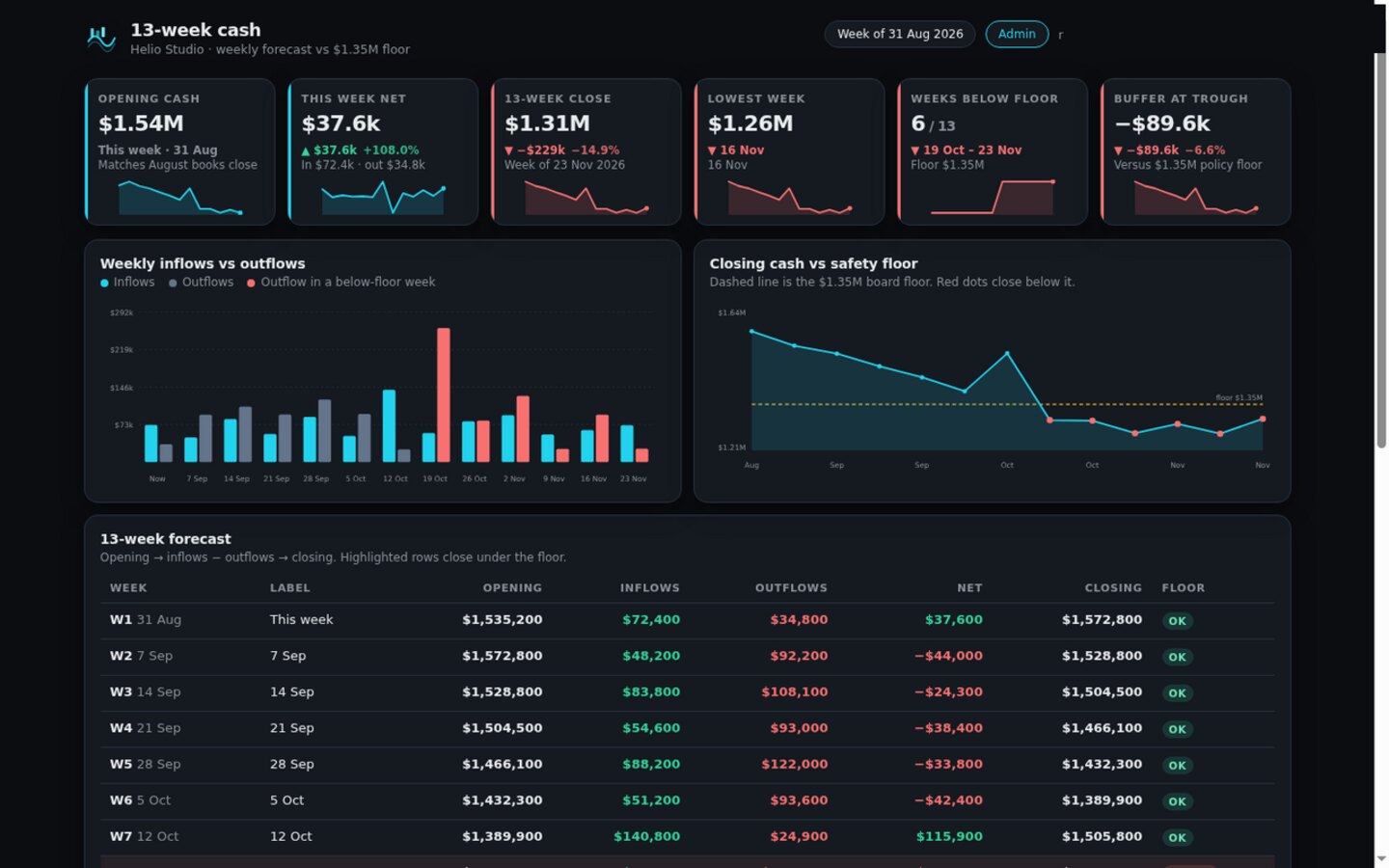Click the vertical page scrollbar thumb

[x=1381, y=249]
